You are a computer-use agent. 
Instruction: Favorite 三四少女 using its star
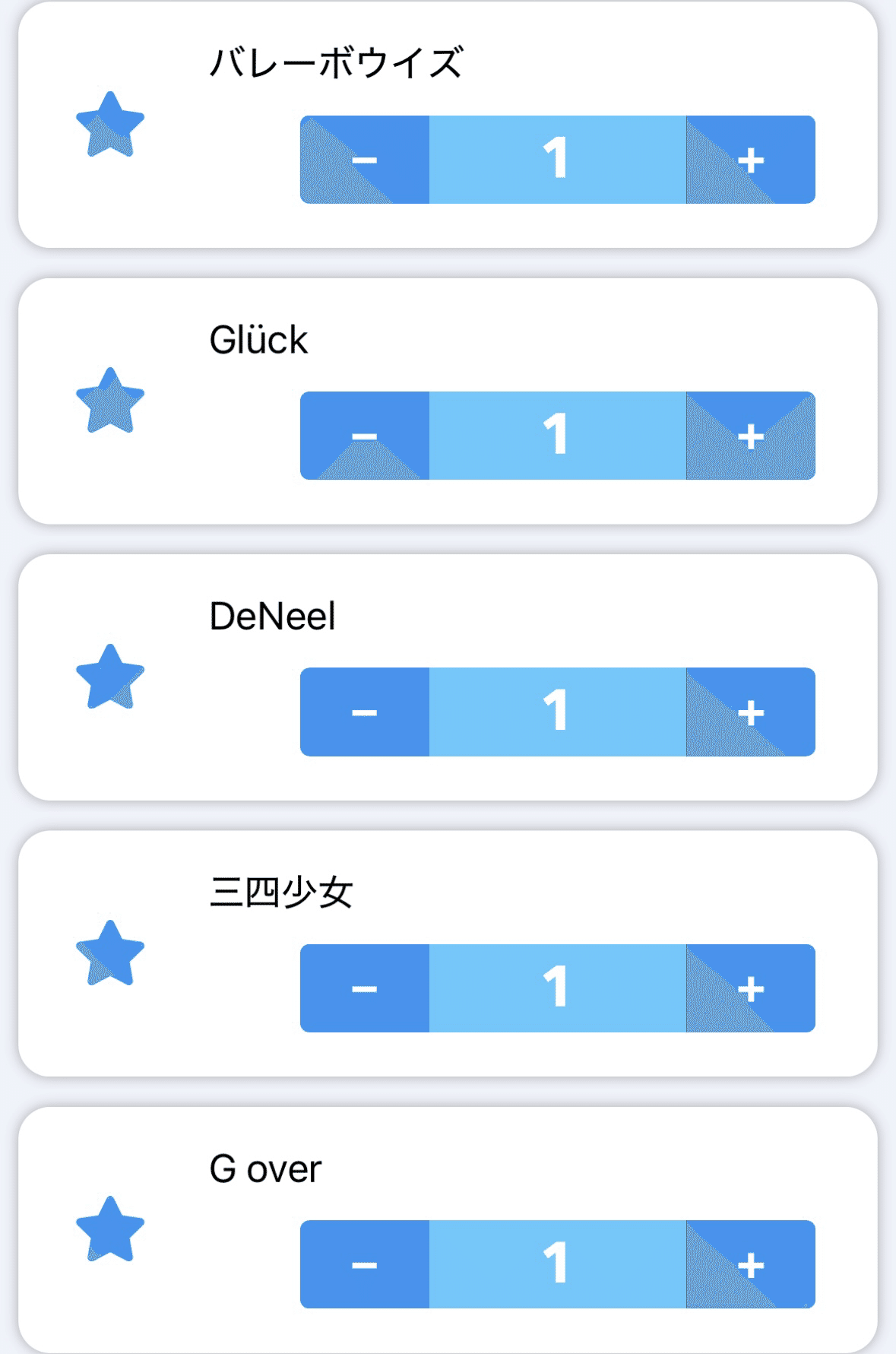coord(110,953)
